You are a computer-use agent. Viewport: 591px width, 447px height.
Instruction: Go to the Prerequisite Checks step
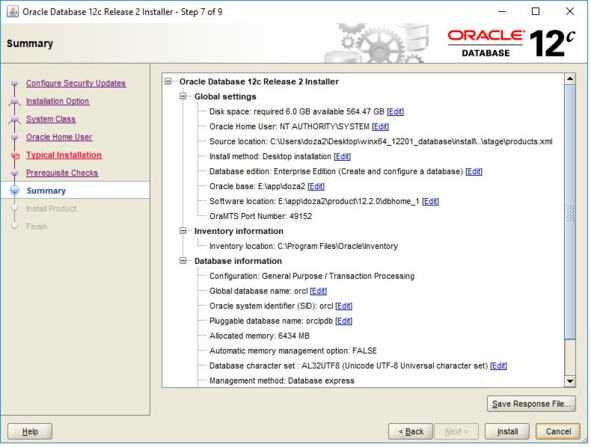(x=62, y=173)
